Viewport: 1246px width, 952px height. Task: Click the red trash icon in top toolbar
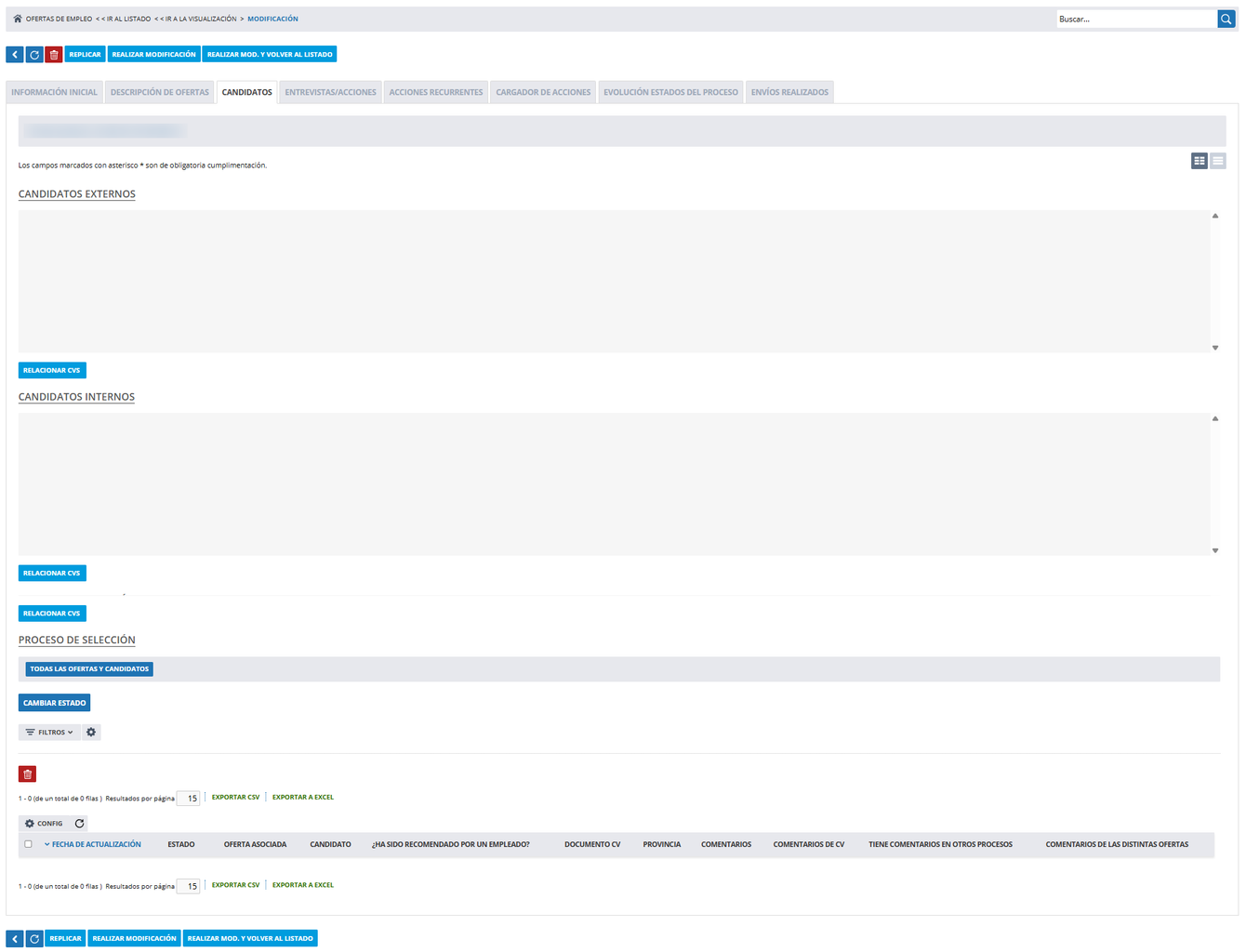(x=54, y=55)
